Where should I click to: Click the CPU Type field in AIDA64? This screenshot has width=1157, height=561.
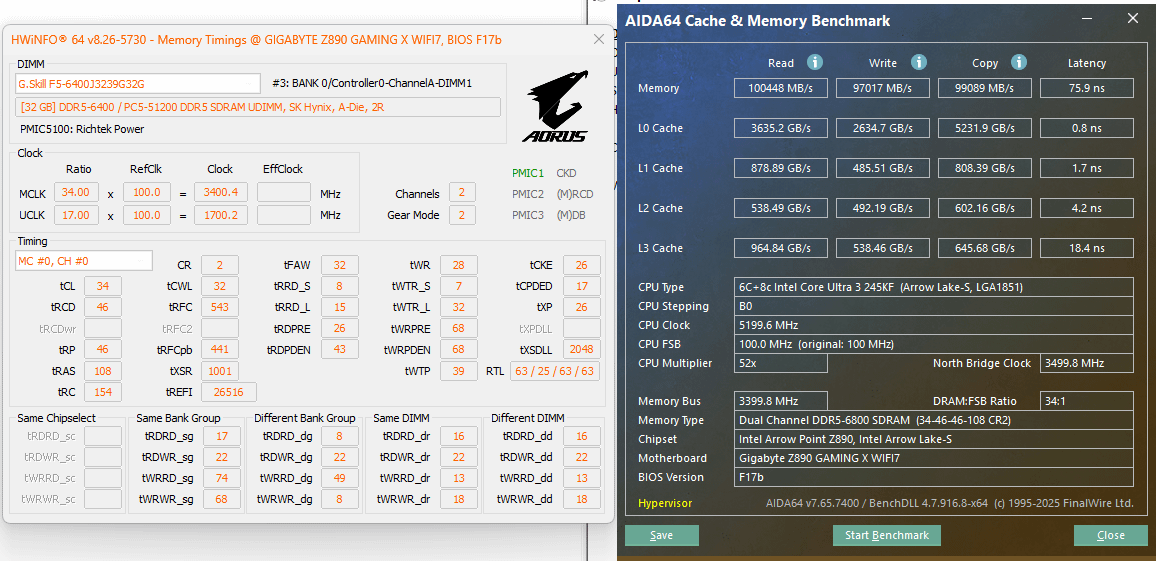click(934, 287)
